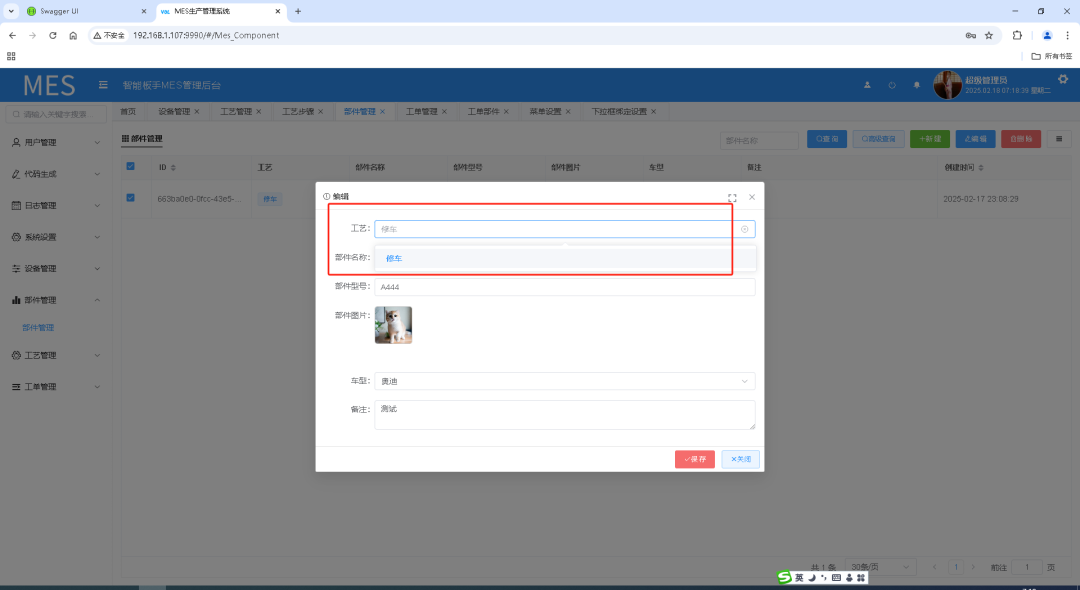Select 修车 from the 工艺 dropdown list

pos(394,259)
